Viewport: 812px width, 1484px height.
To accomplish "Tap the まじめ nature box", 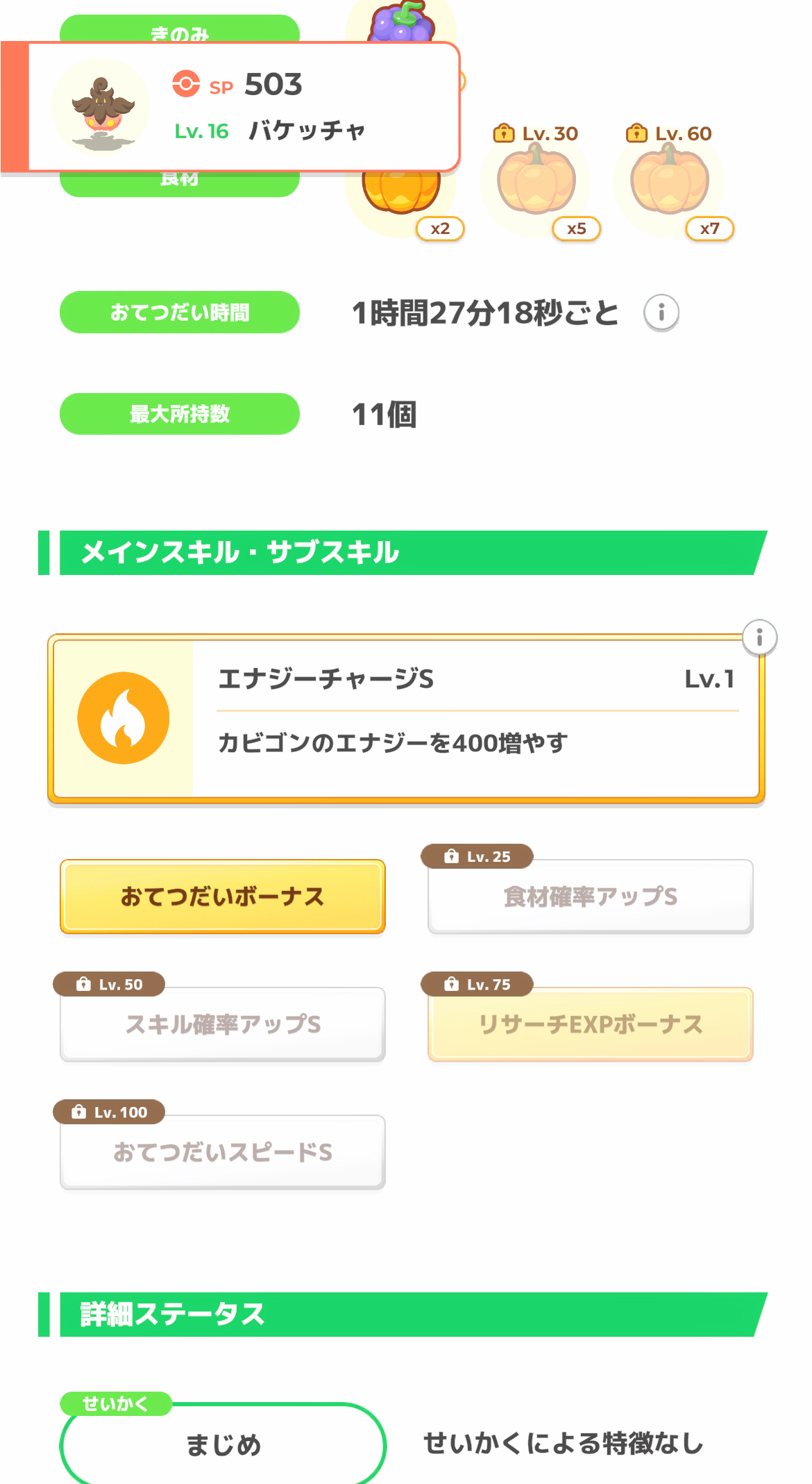I will pos(223,1444).
